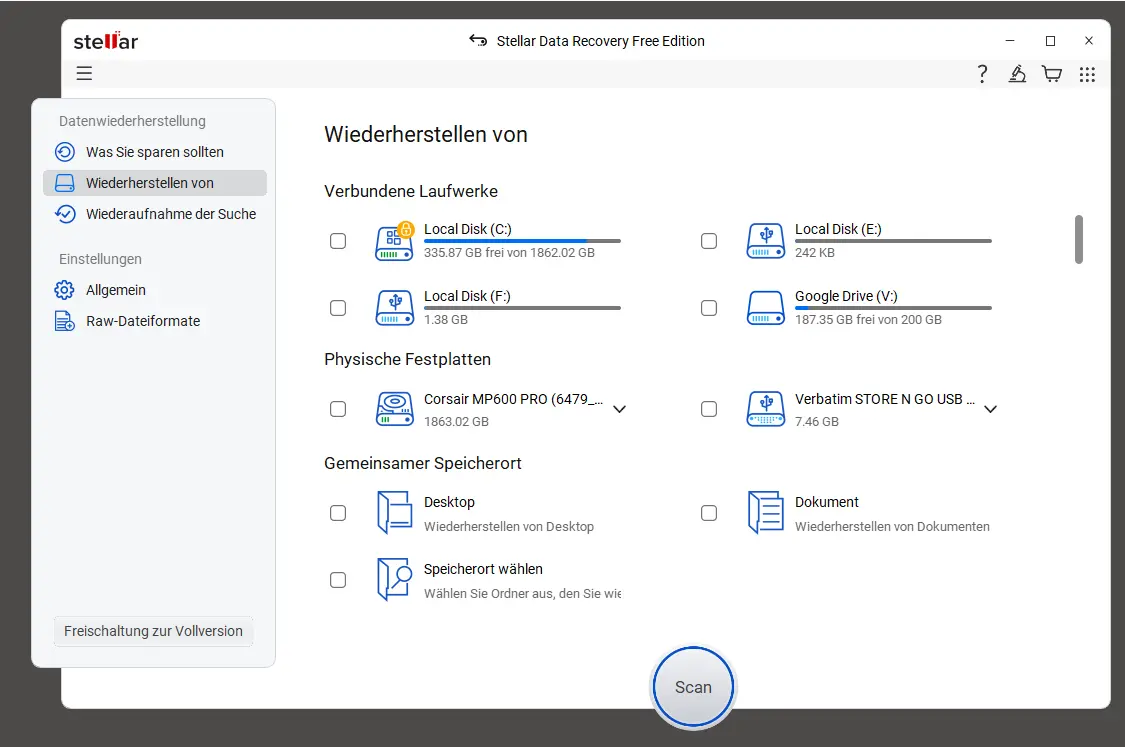Click the Speicherort wählen folder search icon
Viewport: 1125px width, 747px height.
(394, 579)
